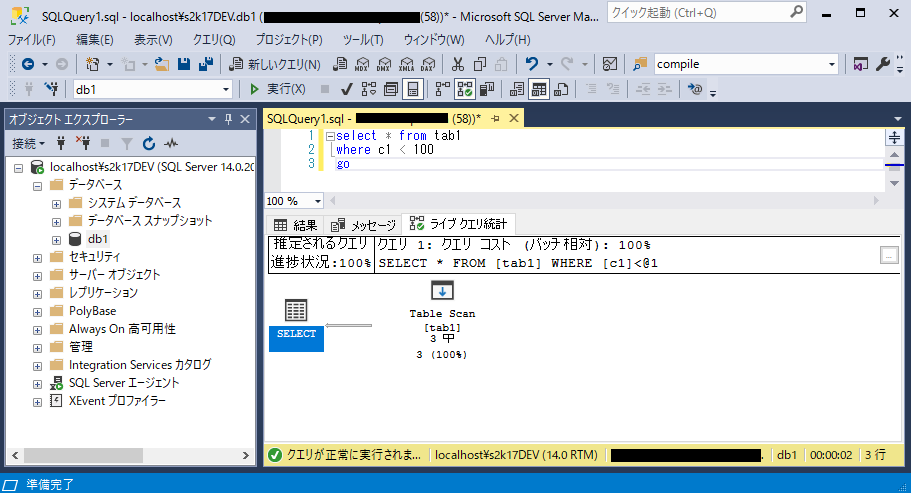This screenshot has height=493, width=911.
Task: Open the クエリ(Q) menu
Action: tap(214, 39)
